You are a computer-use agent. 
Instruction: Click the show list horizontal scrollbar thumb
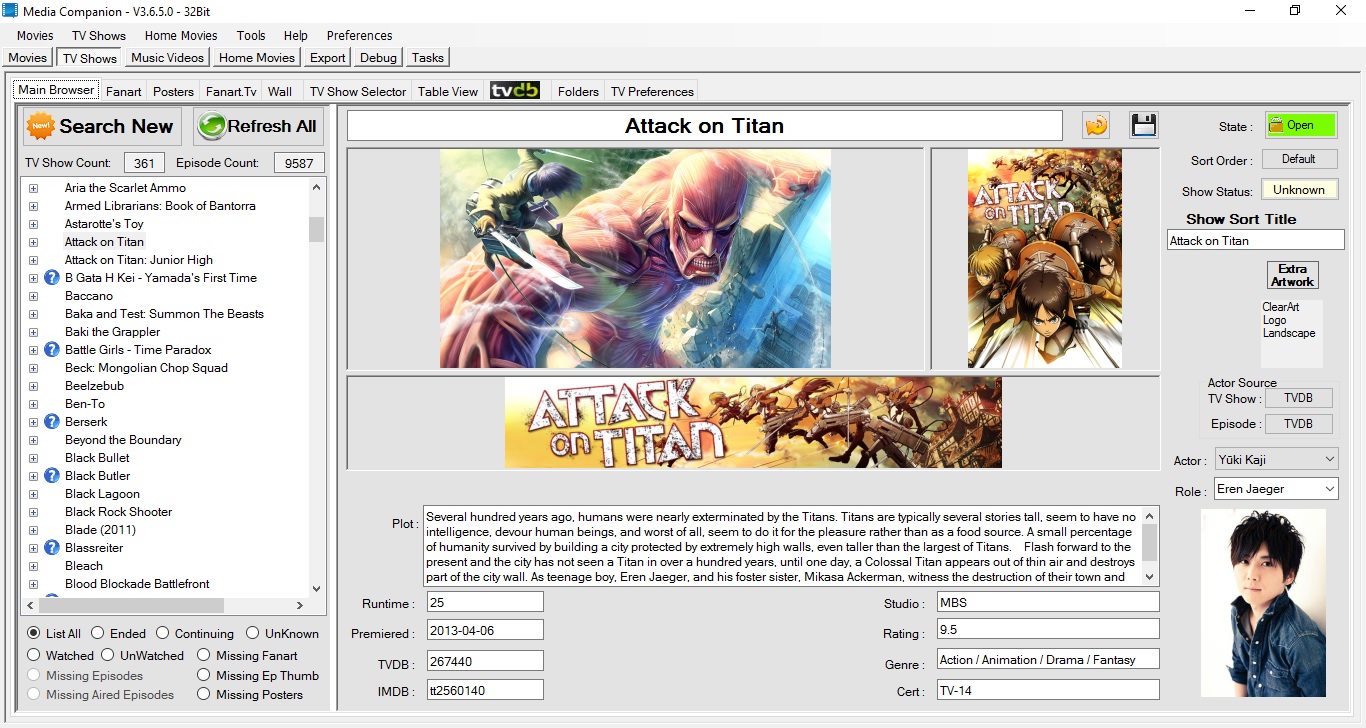point(130,605)
